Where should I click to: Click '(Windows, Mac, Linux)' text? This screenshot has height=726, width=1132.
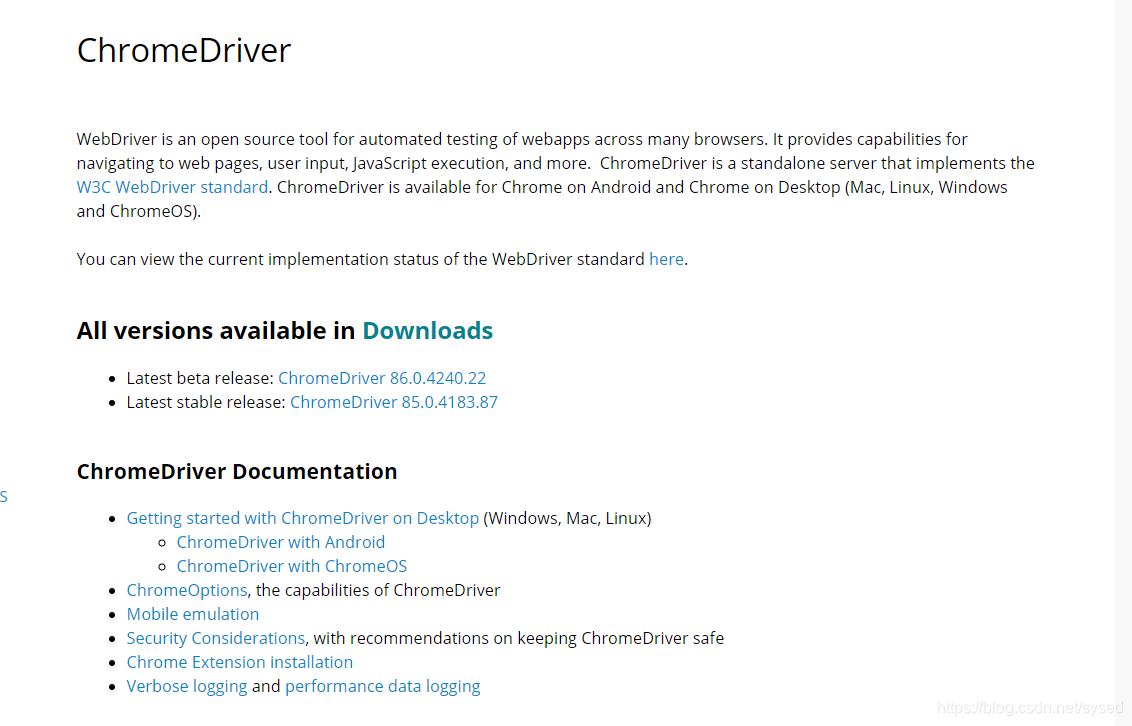coord(567,518)
